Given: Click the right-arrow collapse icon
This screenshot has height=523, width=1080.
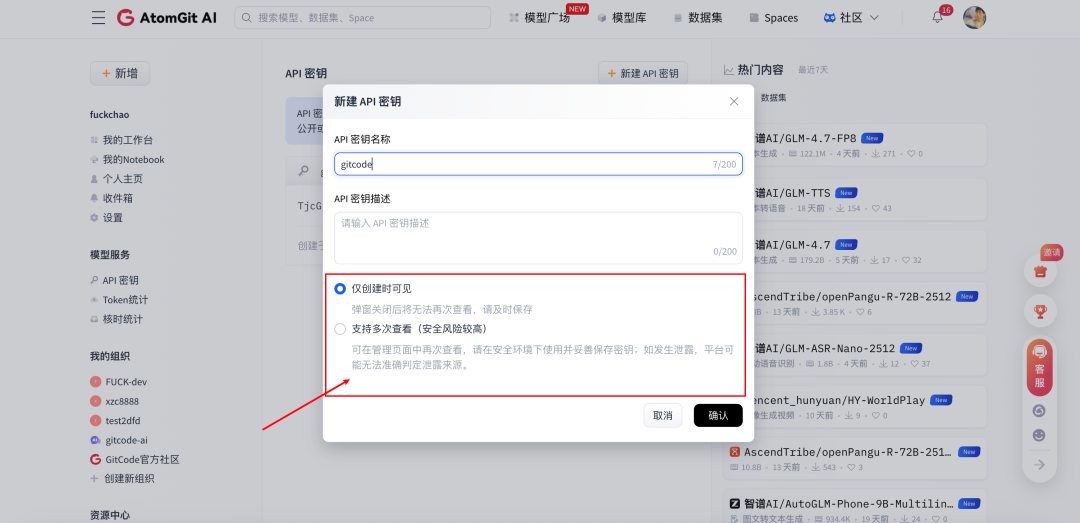Looking at the screenshot, I should coord(1039,464).
